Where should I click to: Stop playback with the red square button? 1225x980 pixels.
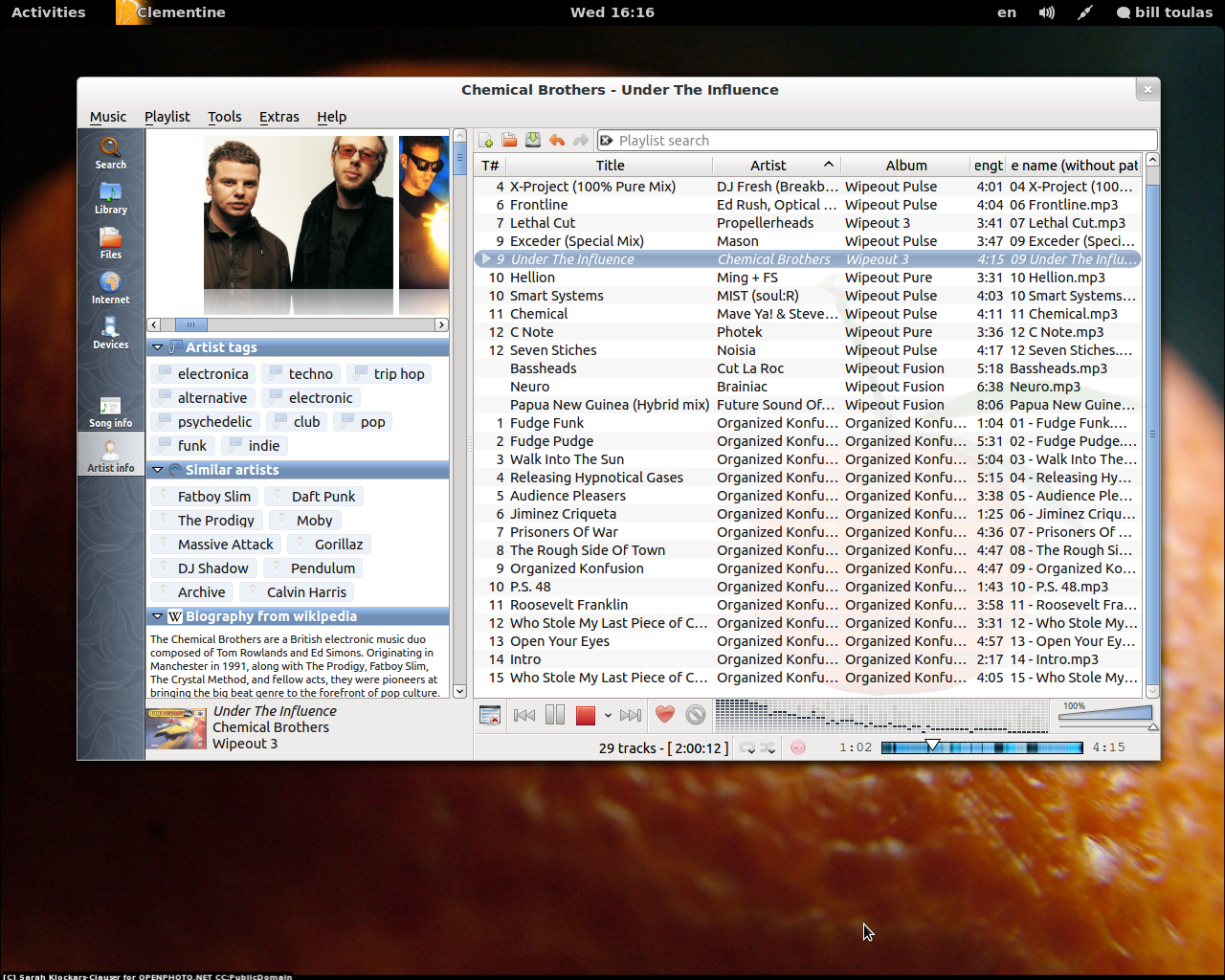click(x=586, y=715)
